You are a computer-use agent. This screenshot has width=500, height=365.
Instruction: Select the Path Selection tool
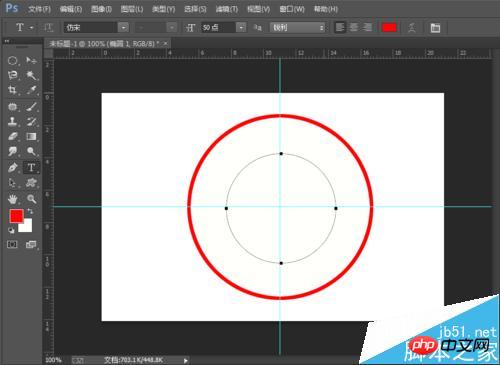coord(12,183)
